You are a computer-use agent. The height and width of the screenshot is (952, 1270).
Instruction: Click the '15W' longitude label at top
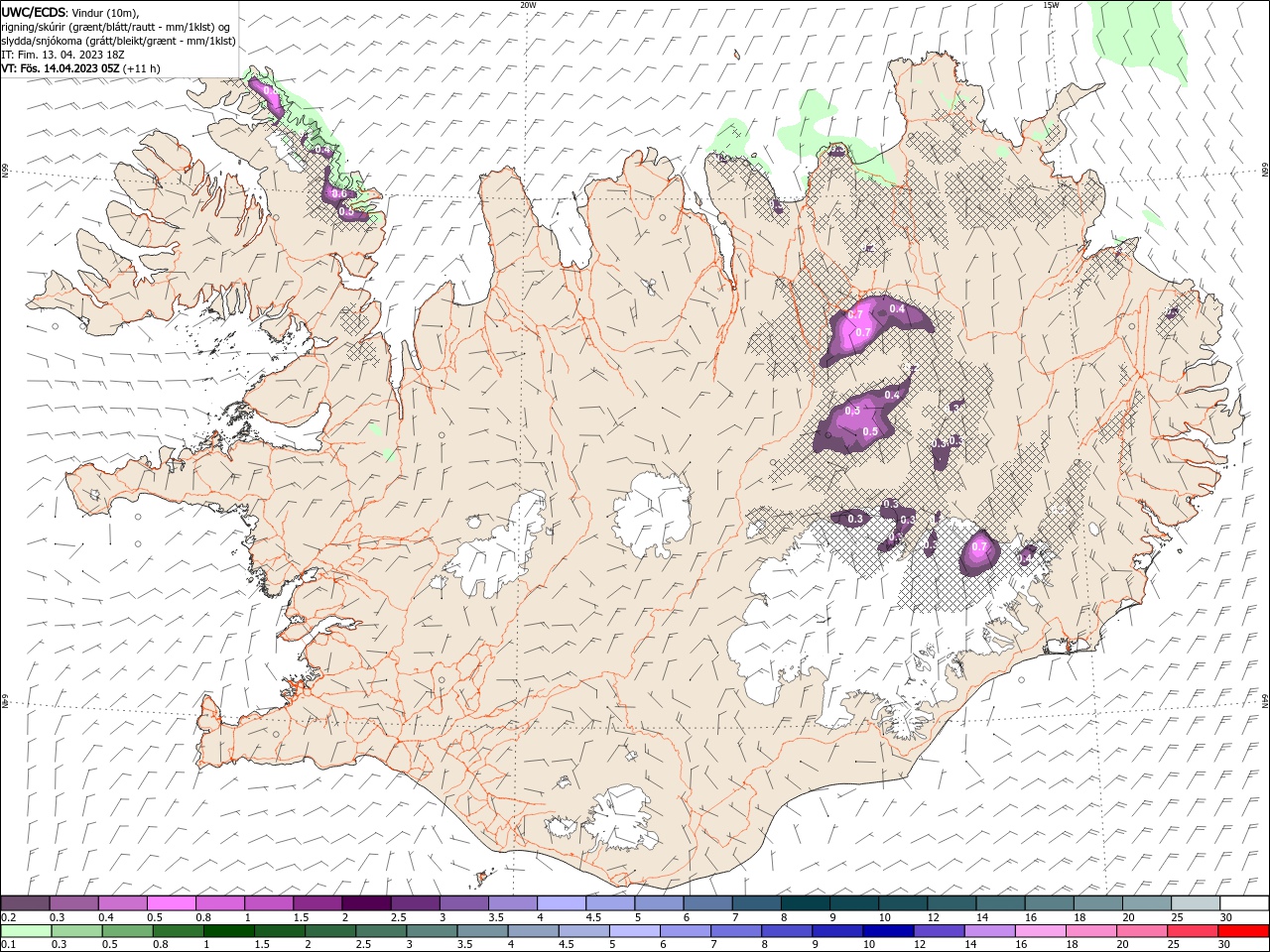1051,5
